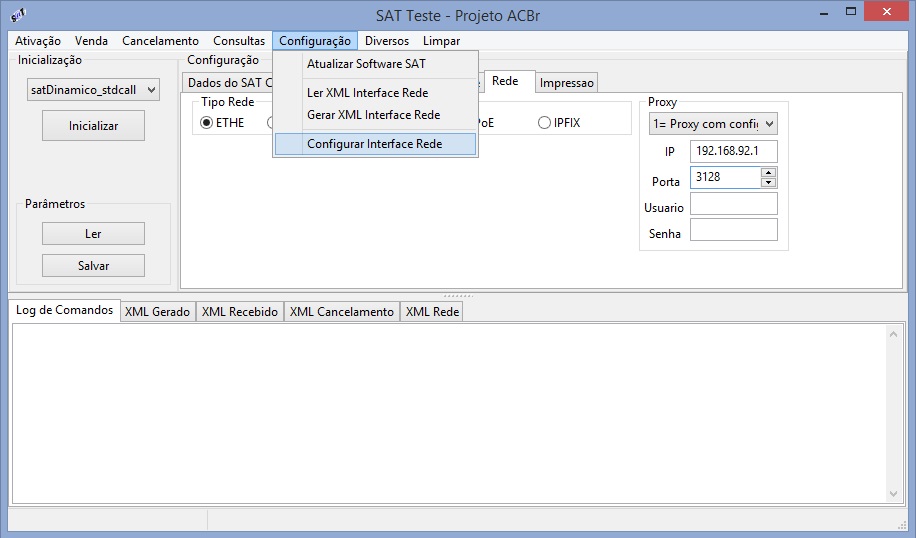Maximize the SAT Teste window

[851, 12]
